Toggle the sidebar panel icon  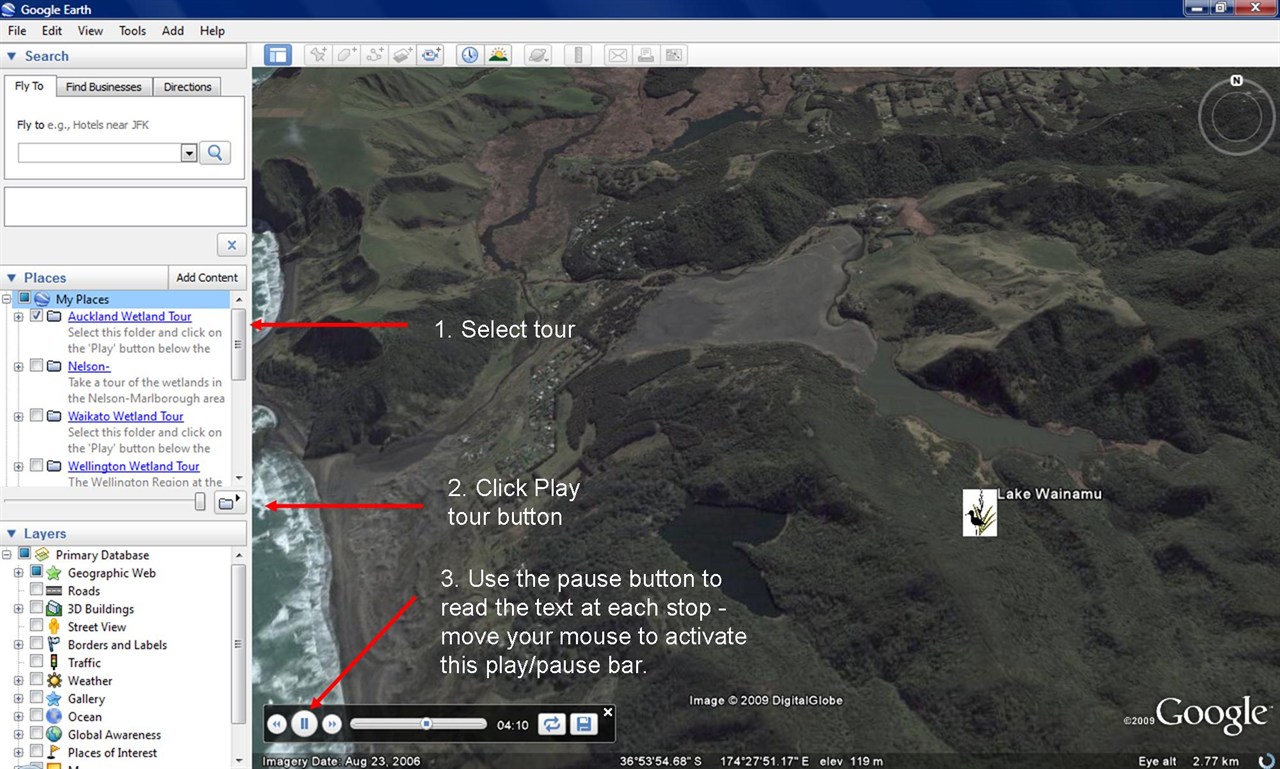coord(278,55)
